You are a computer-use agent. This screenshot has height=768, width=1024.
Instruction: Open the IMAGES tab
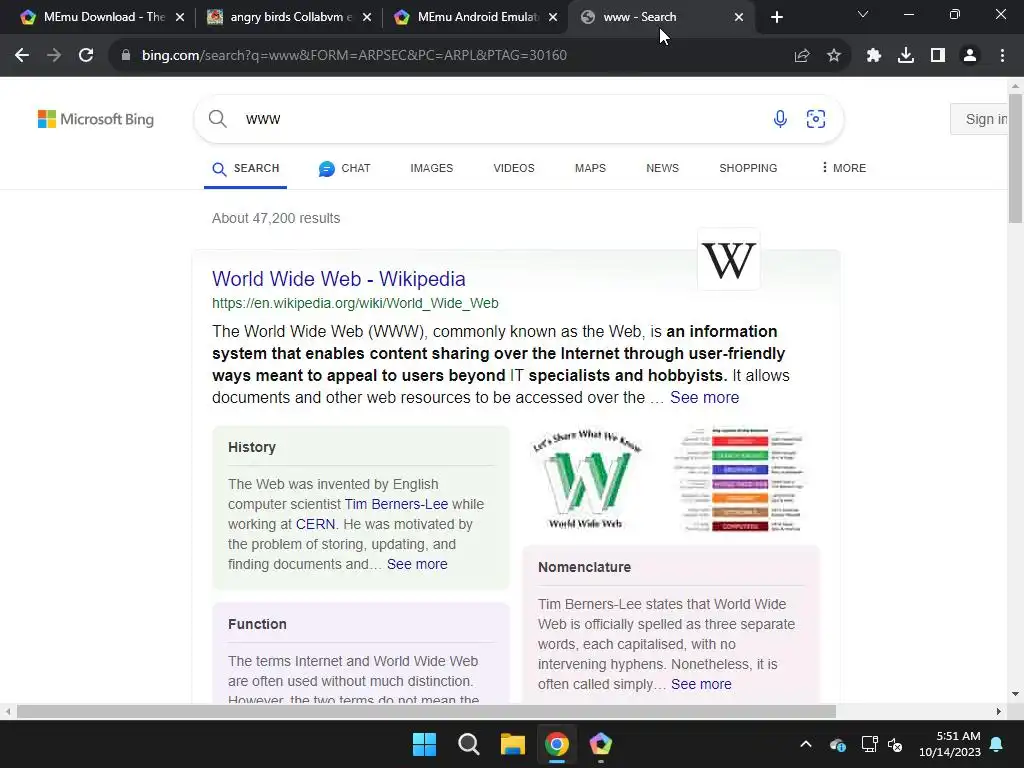(x=432, y=168)
